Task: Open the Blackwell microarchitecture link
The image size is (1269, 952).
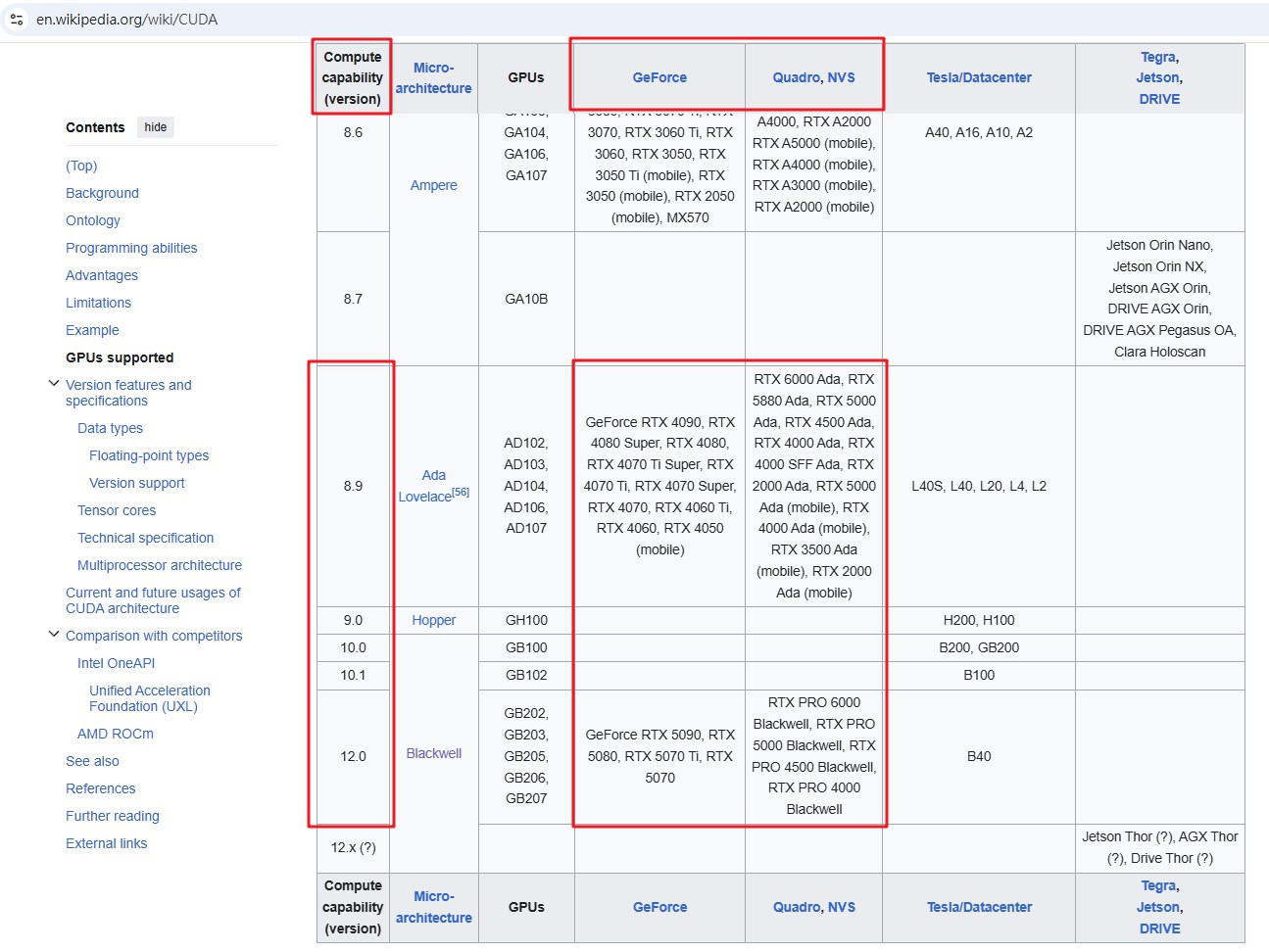Action: [433, 753]
